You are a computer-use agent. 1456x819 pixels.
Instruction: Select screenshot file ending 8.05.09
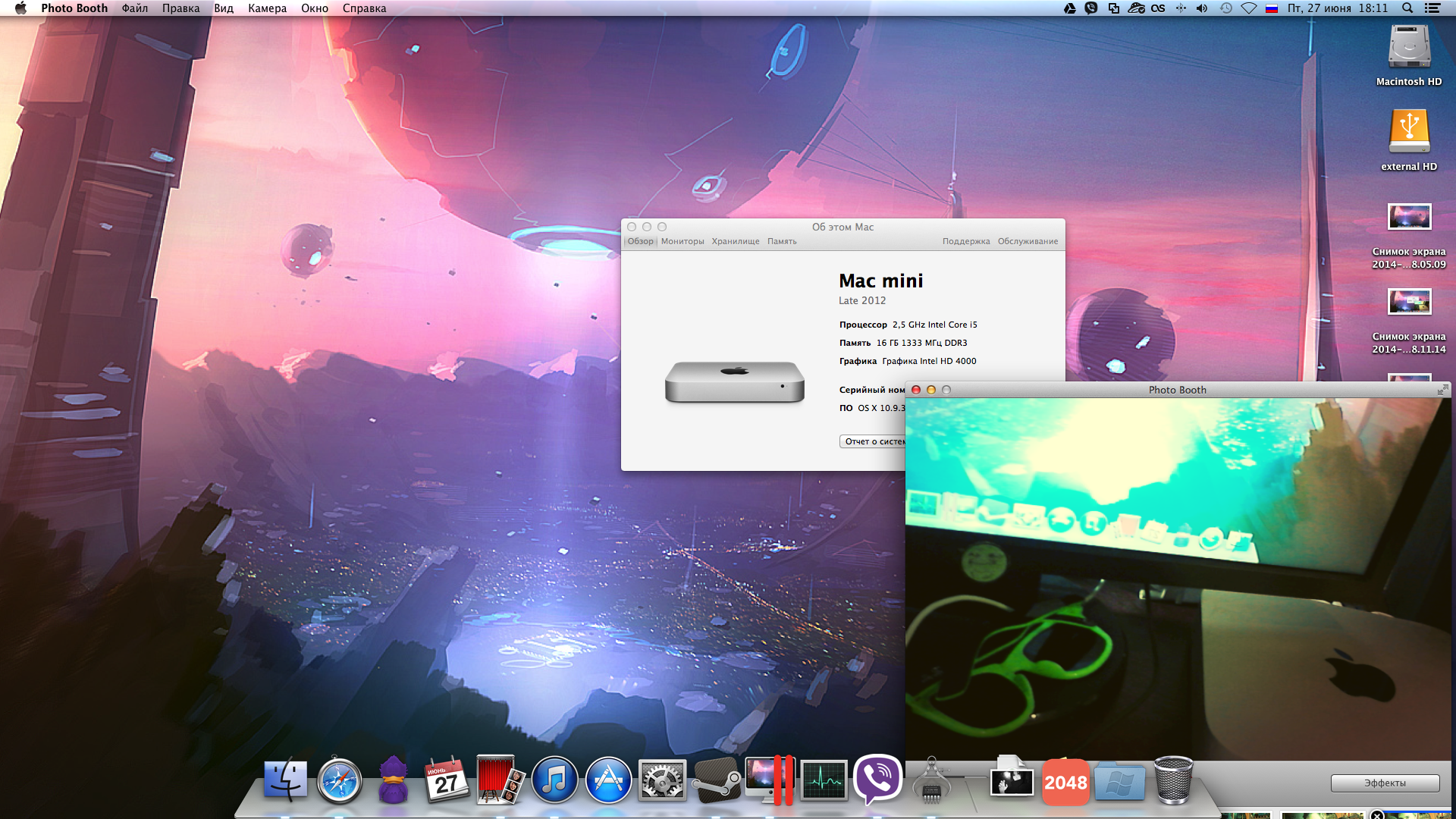point(1409,218)
